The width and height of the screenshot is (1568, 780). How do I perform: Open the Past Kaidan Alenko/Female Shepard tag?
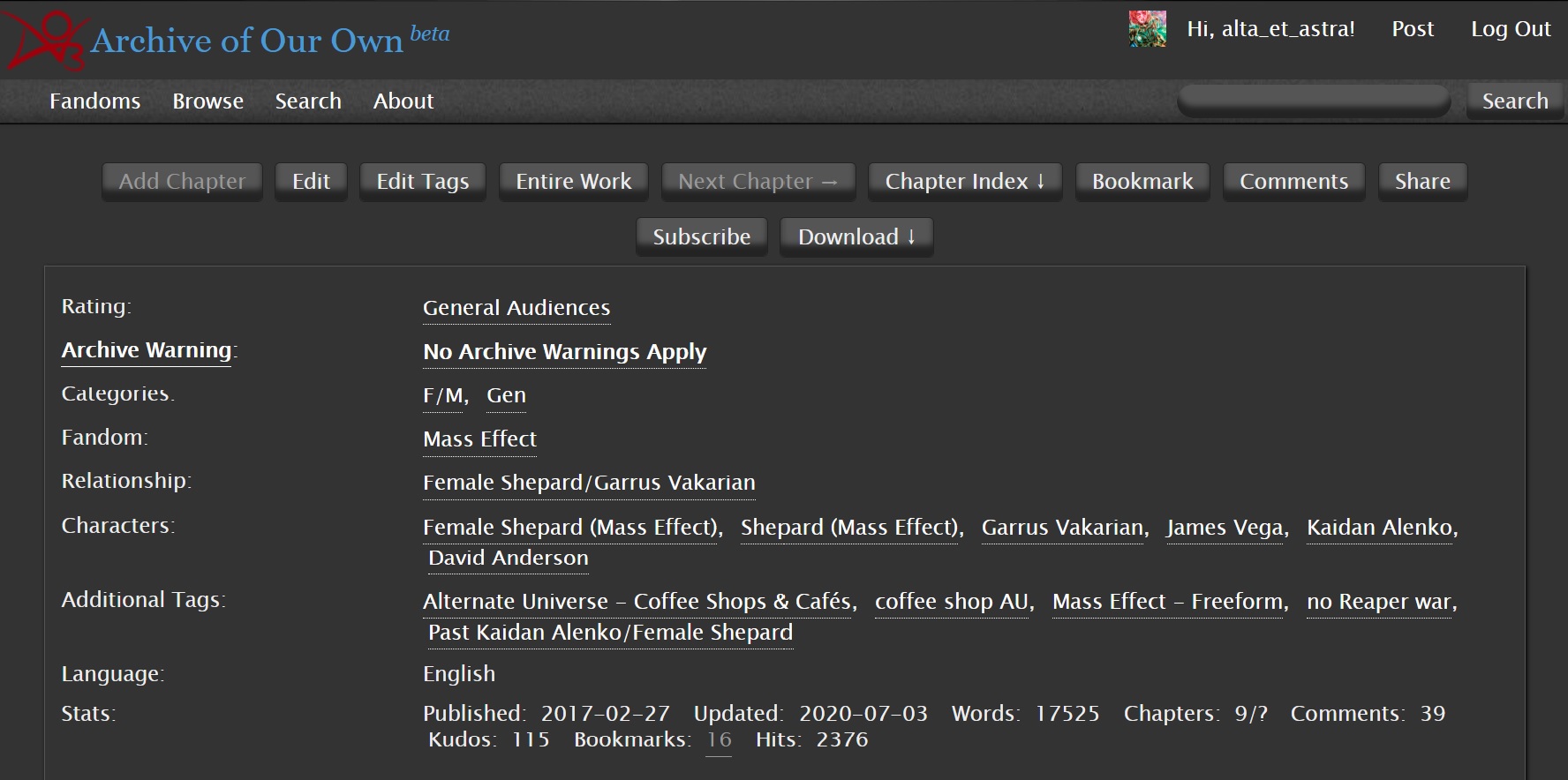click(x=611, y=633)
